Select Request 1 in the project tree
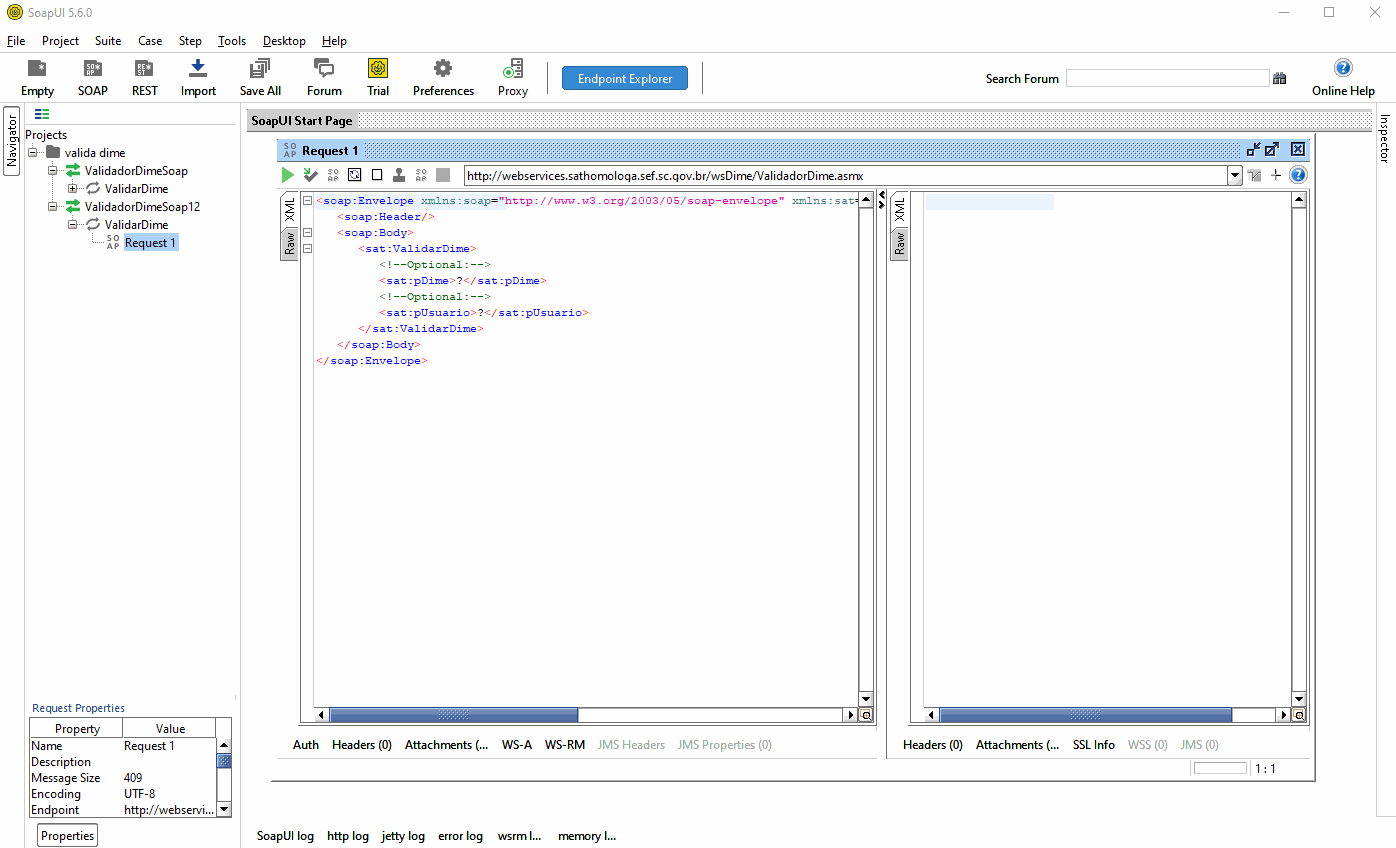This screenshot has width=1396, height=848. pos(150,243)
